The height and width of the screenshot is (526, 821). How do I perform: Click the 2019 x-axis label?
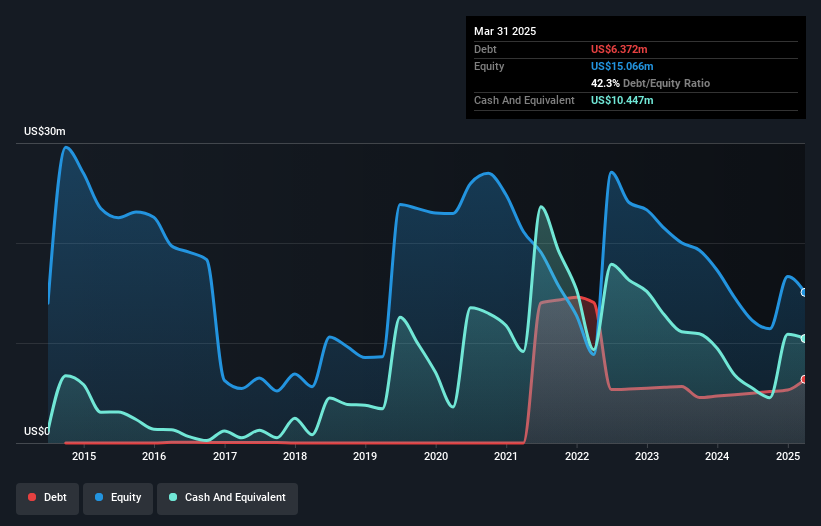point(365,456)
